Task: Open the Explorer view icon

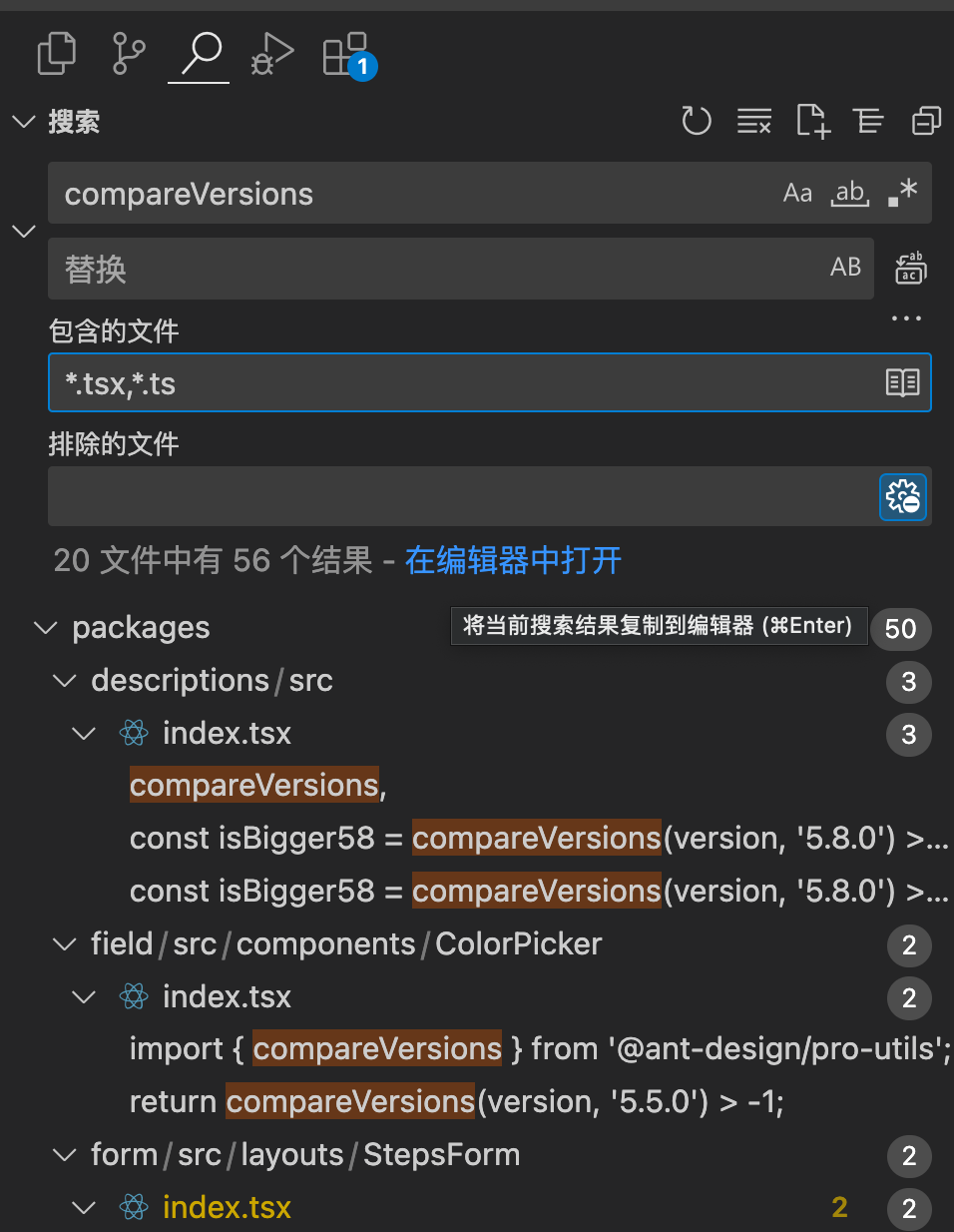Action: click(56, 54)
